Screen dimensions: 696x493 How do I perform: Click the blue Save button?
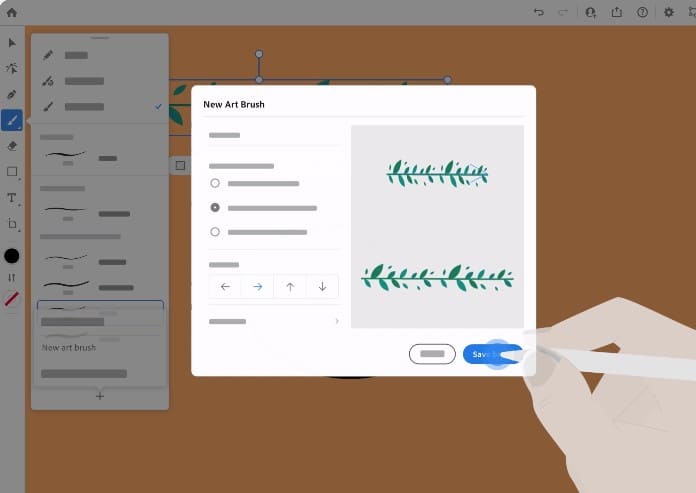pos(491,354)
